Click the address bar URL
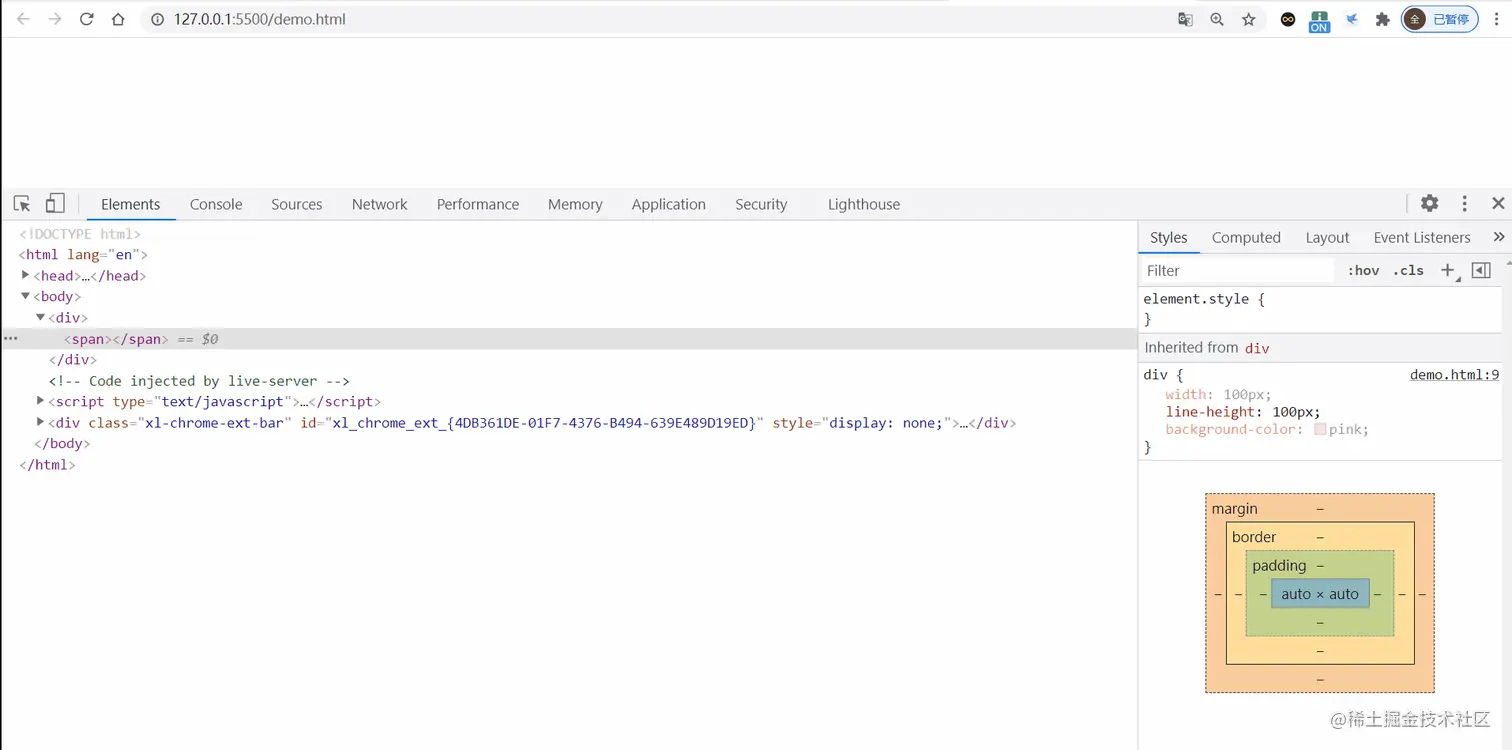Screen dimensions: 1512x750 260,19
